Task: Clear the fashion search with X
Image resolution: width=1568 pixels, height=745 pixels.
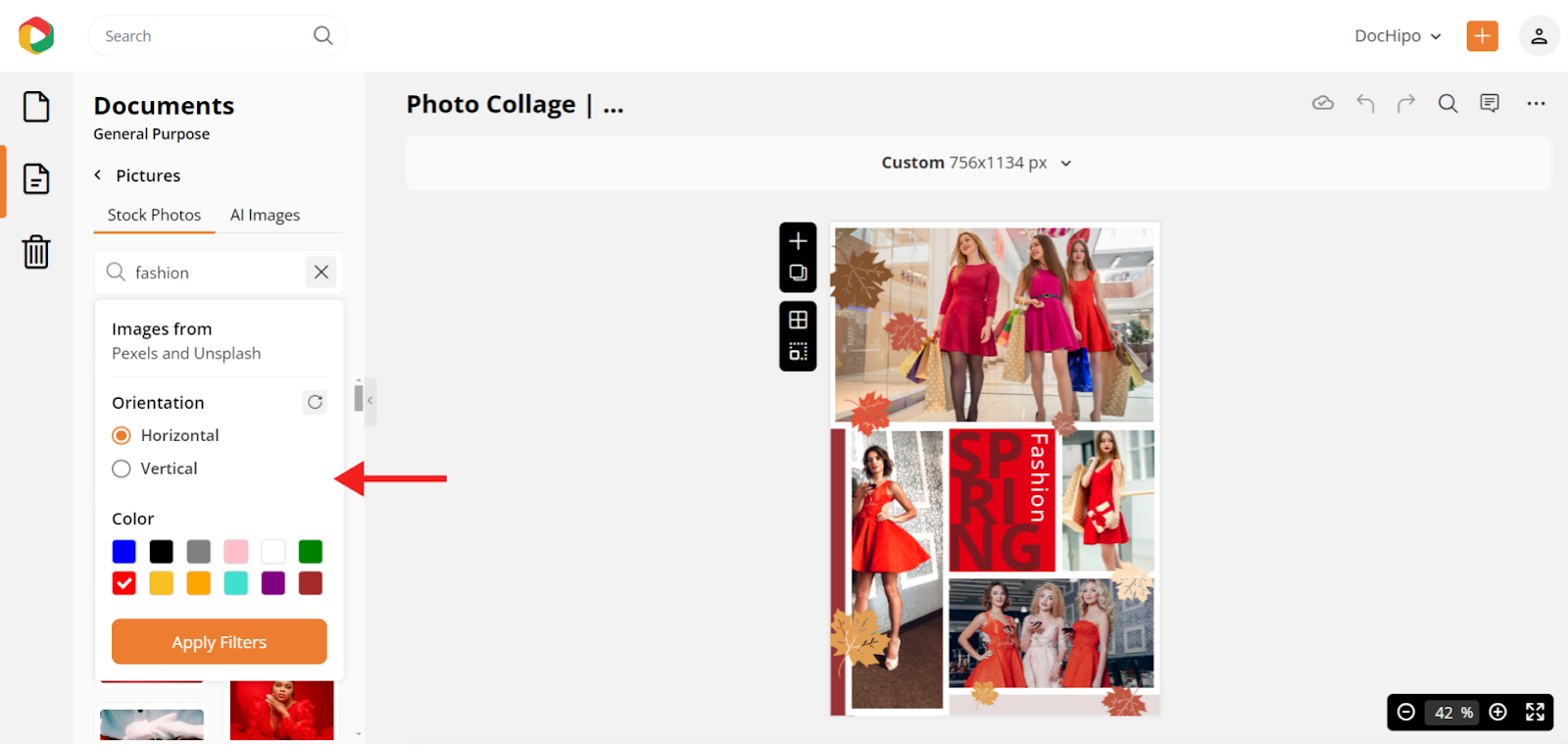Action: 320,272
